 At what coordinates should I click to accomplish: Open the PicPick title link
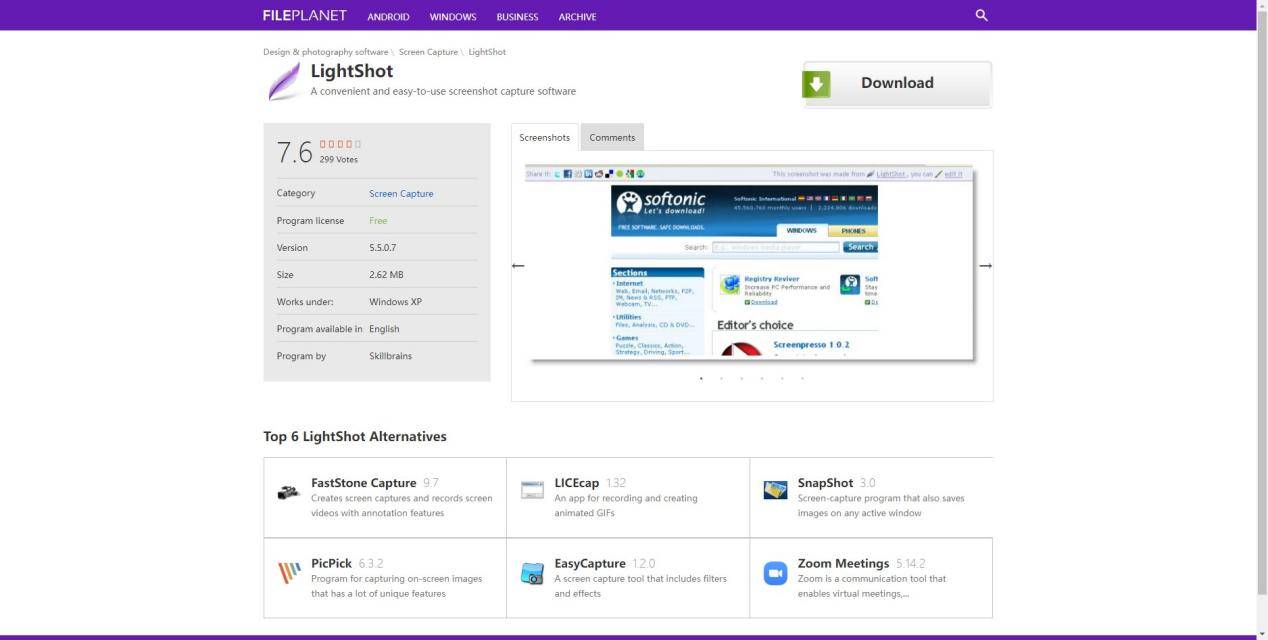click(x=331, y=564)
